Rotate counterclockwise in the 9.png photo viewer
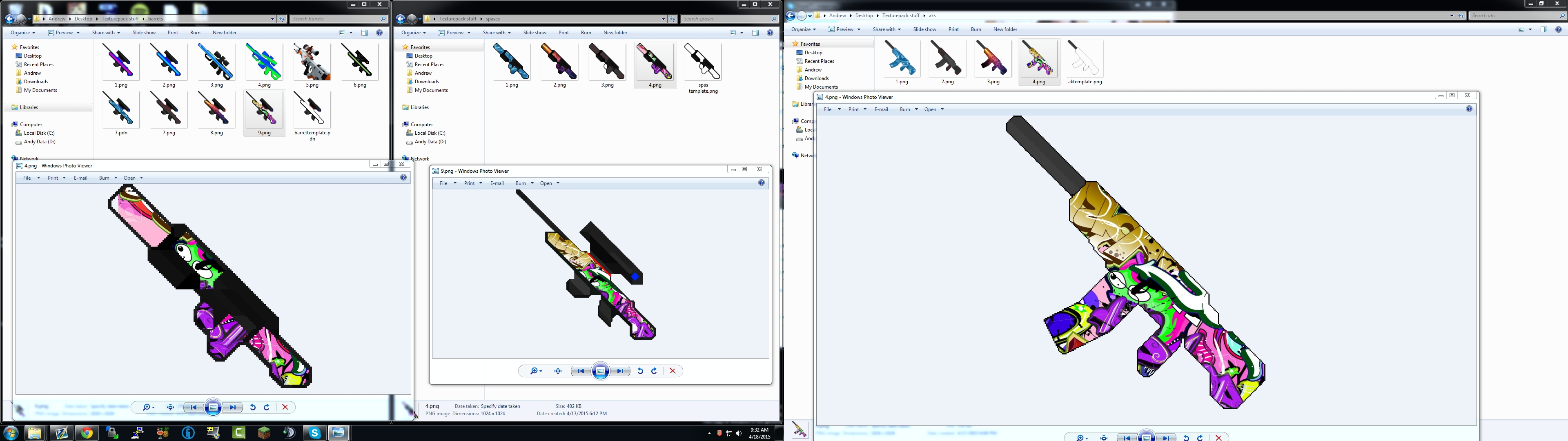 pyautogui.click(x=640, y=371)
